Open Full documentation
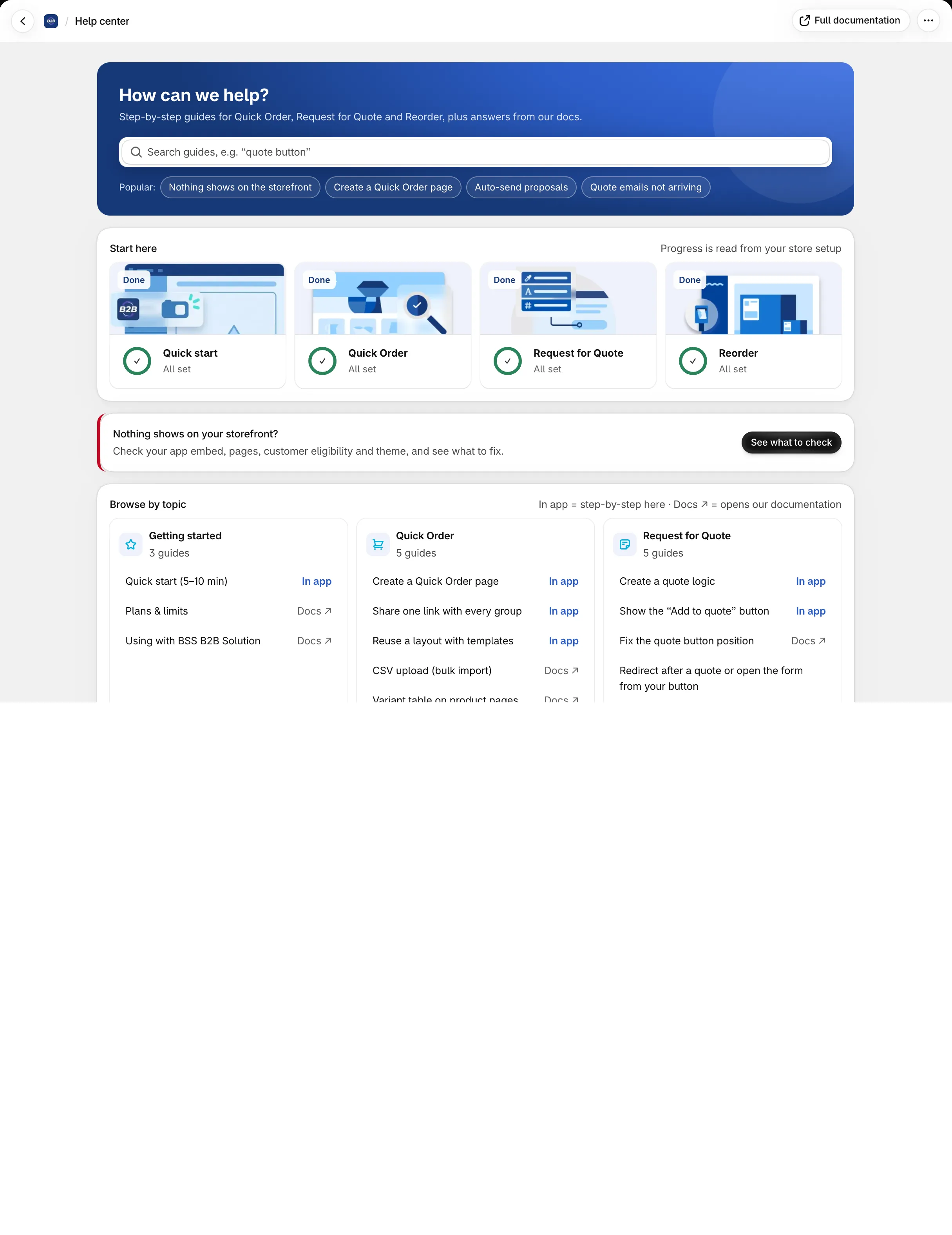The height and width of the screenshot is (1235, 952). pyautogui.click(x=851, y=20)
